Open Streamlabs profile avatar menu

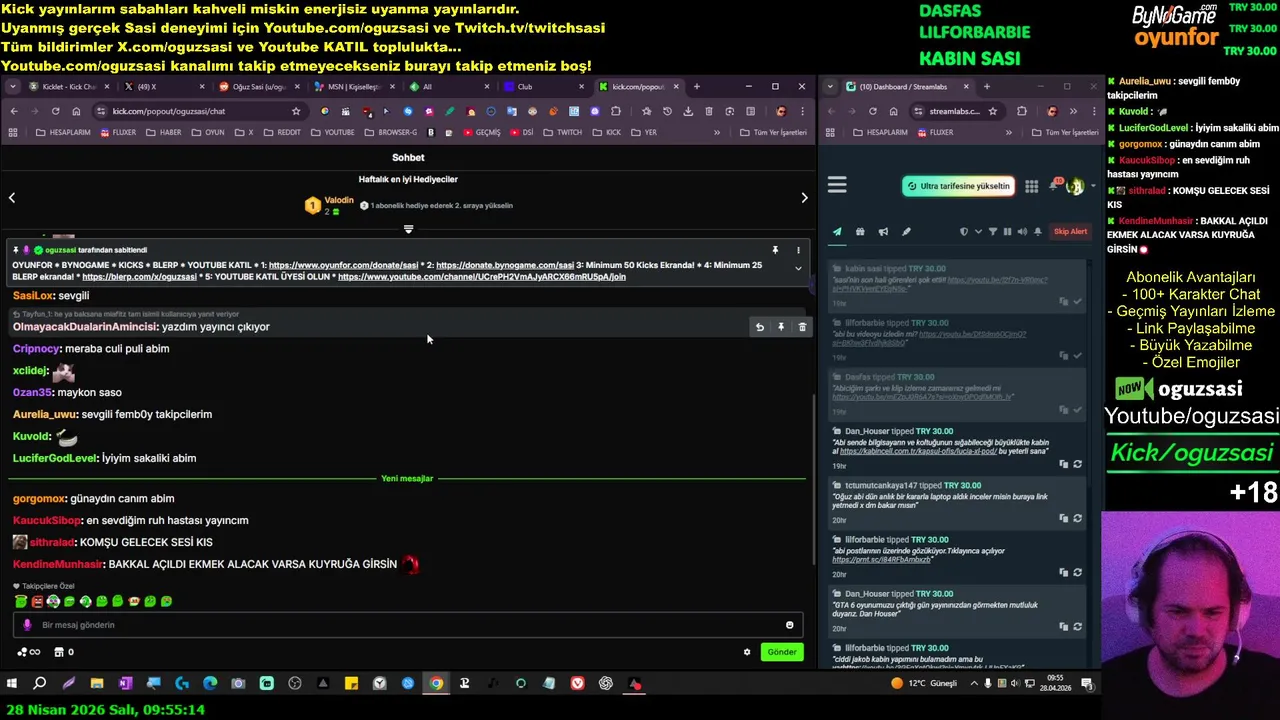pos(1076,186)
